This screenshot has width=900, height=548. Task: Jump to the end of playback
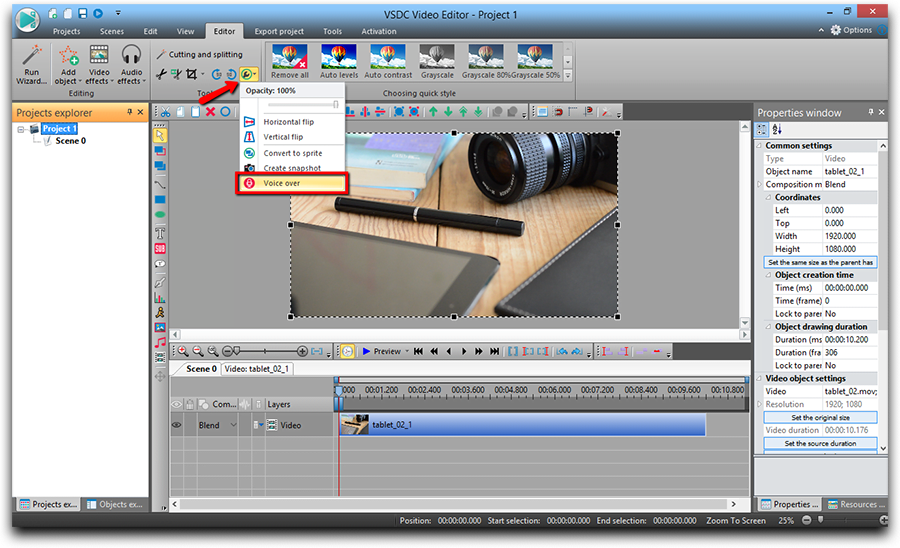(x=494, y=351)
